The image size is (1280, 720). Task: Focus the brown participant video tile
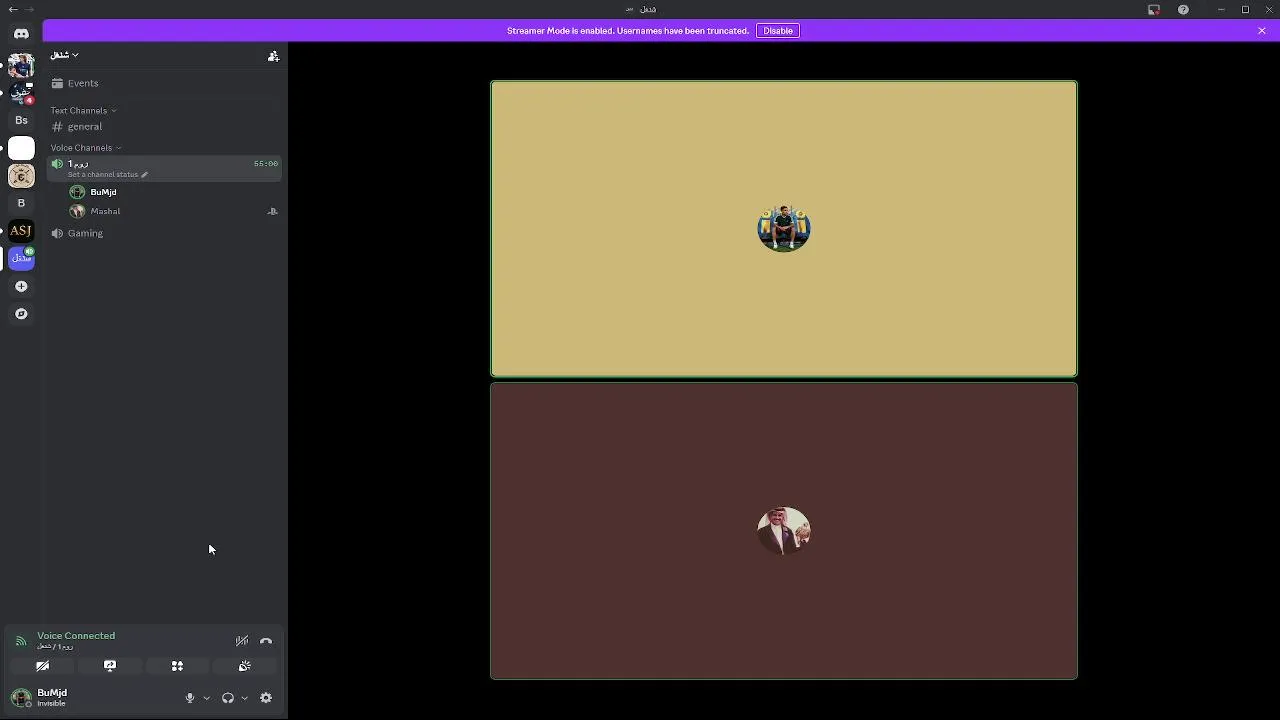784,531
